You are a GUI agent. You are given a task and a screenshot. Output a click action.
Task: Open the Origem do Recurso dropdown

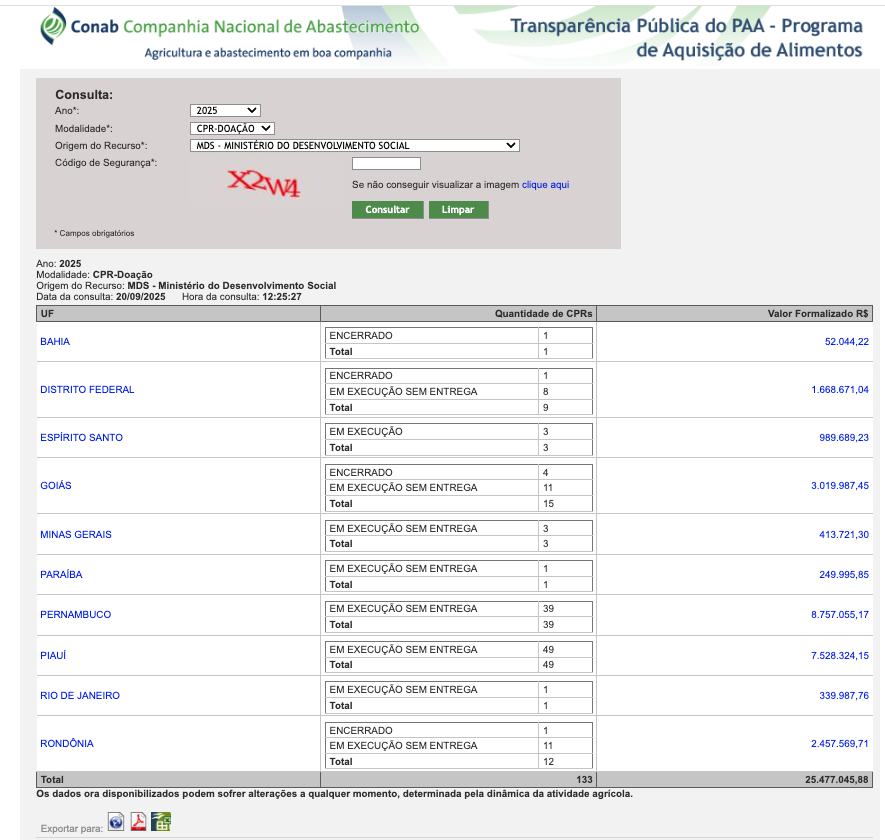[355, 145]
